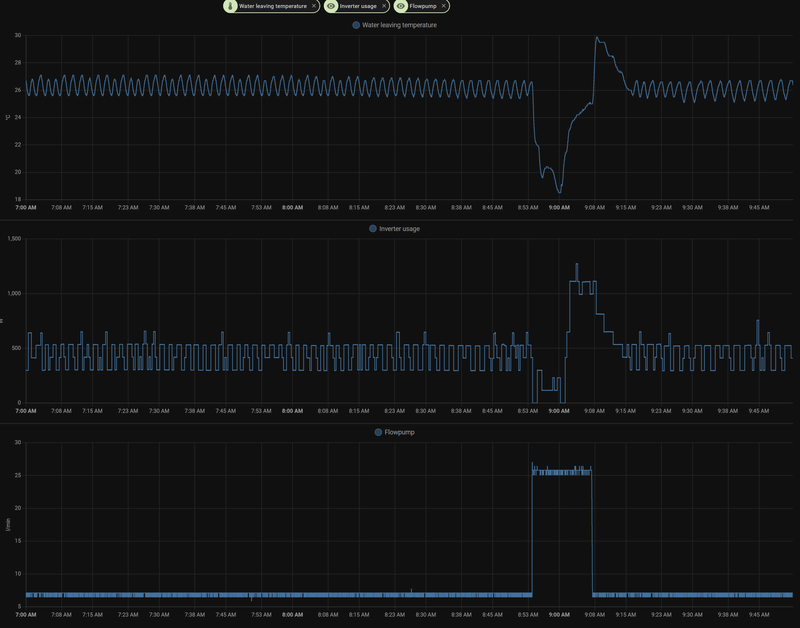Click 8:30 AM label under inverter chart
Viewport: 800px width, 628px height.
pos(426,411)
